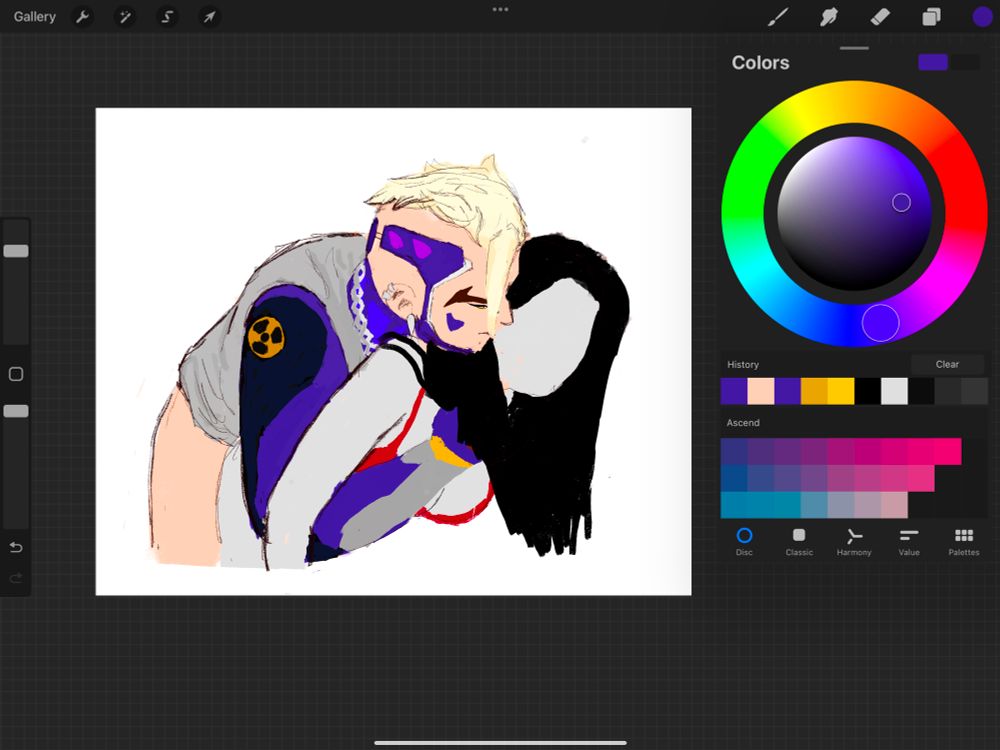Screen dimensions: 1000x750
Task: Switch to the Classic color tab
Action: (799, 542)
